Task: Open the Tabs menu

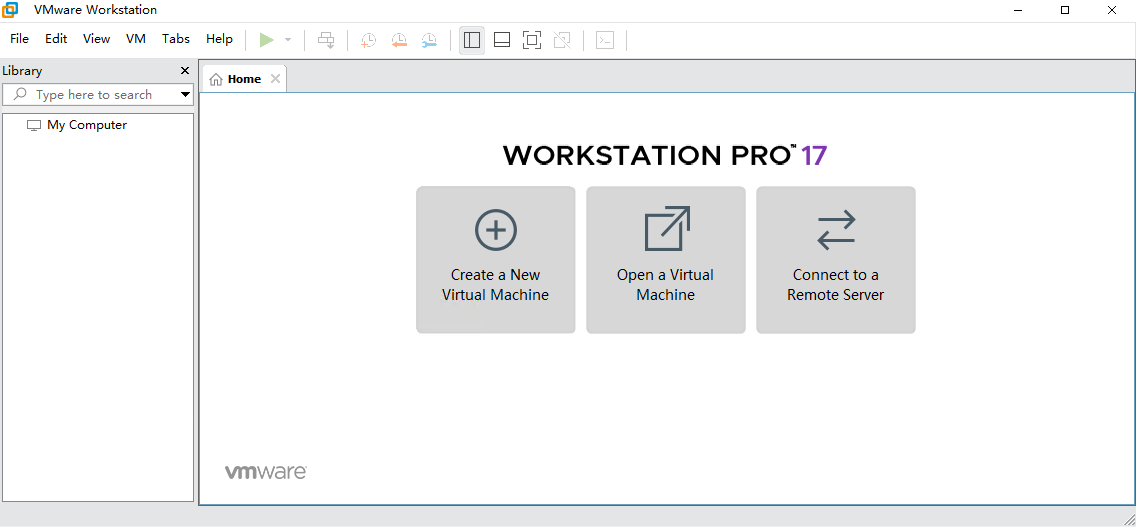Action: tap(176, 39)
